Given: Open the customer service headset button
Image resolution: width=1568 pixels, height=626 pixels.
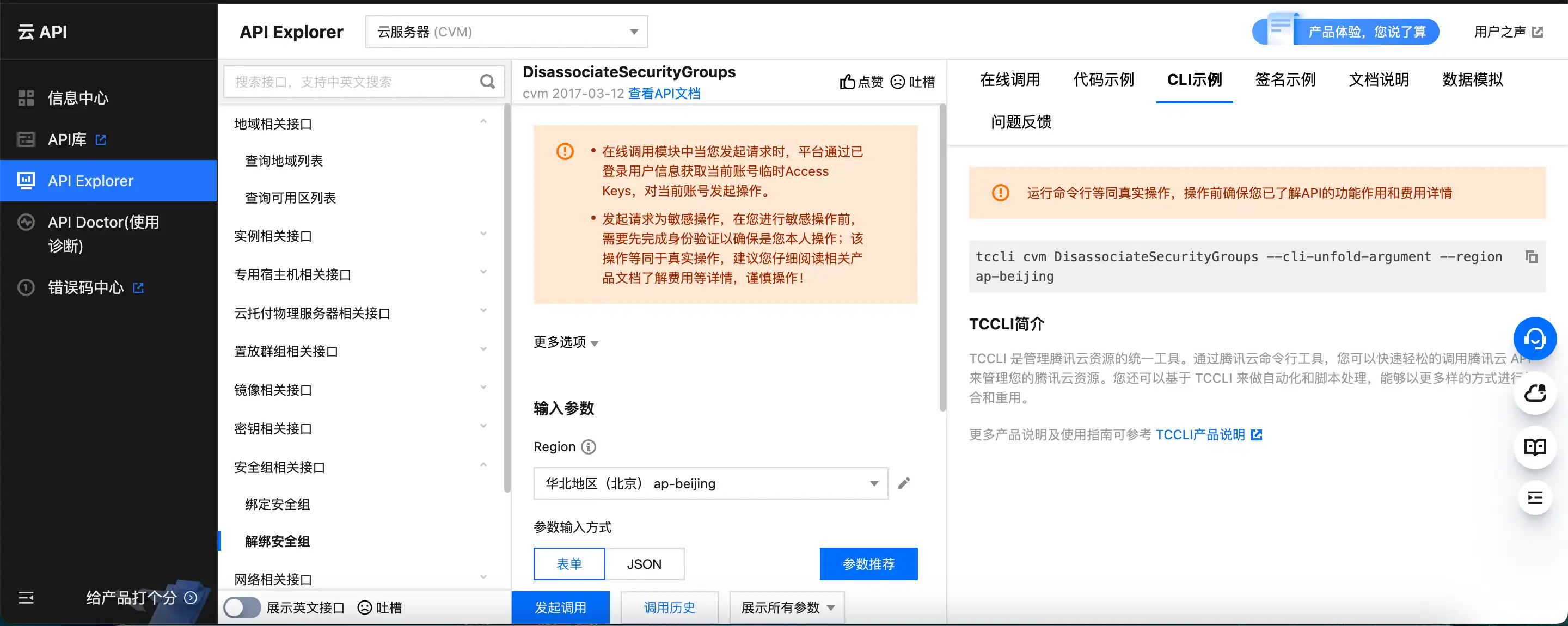Looking at the screenshot, I should pyautogui.click(x=1535, y=339).
